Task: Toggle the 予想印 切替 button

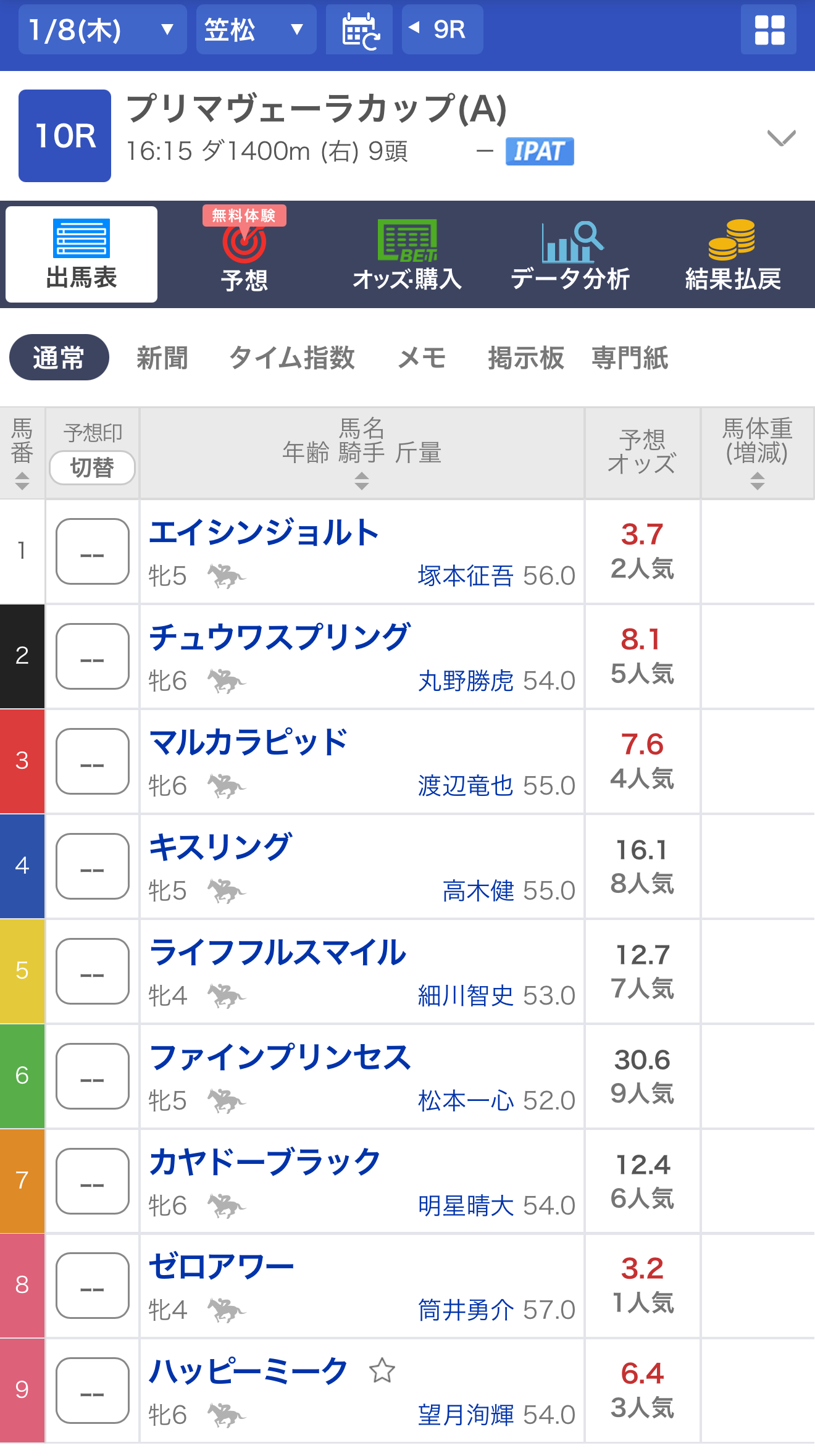Action: pos(92,467)
